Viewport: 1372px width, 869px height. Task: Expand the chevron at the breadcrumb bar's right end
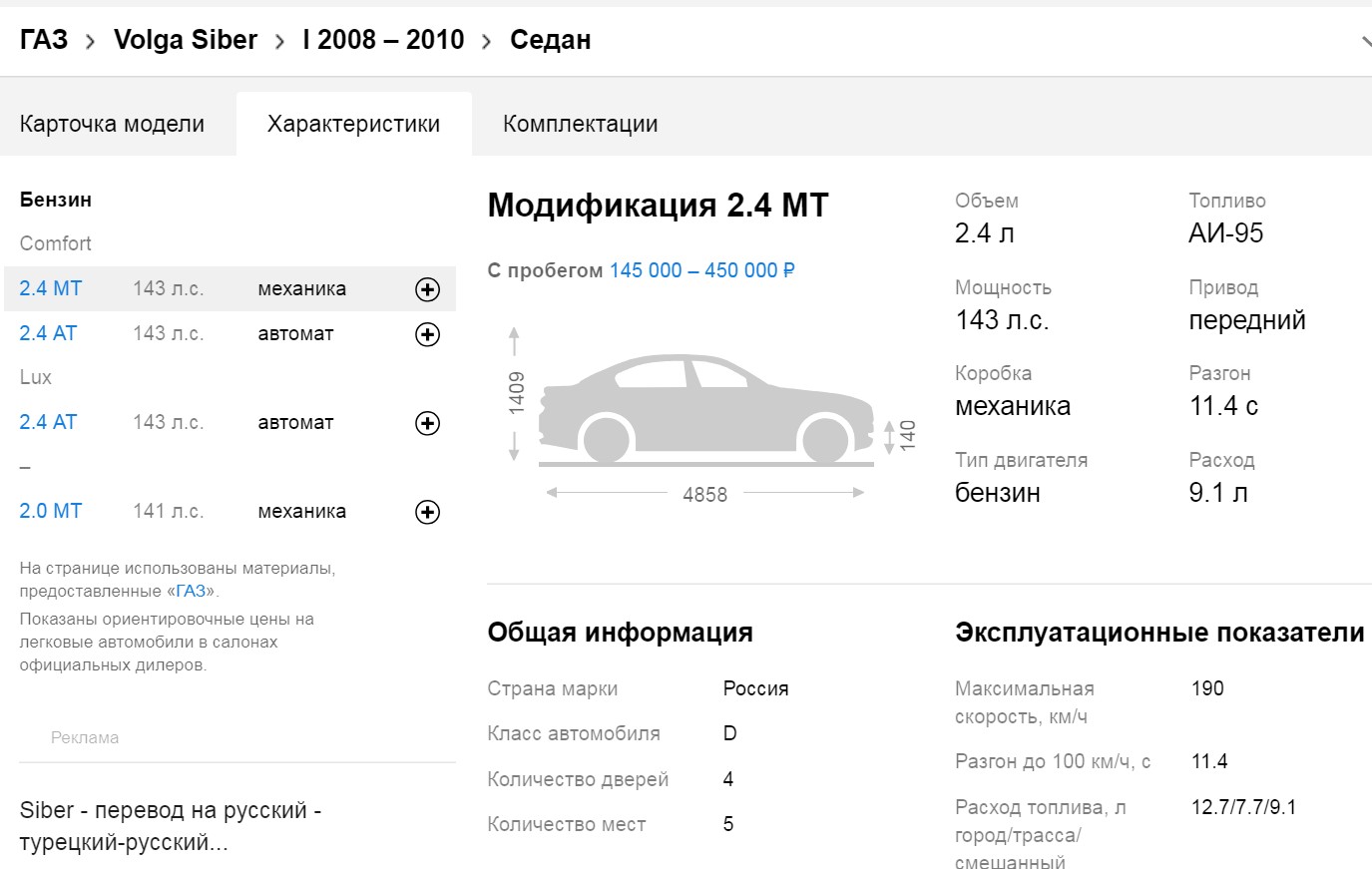(1365, 41)
